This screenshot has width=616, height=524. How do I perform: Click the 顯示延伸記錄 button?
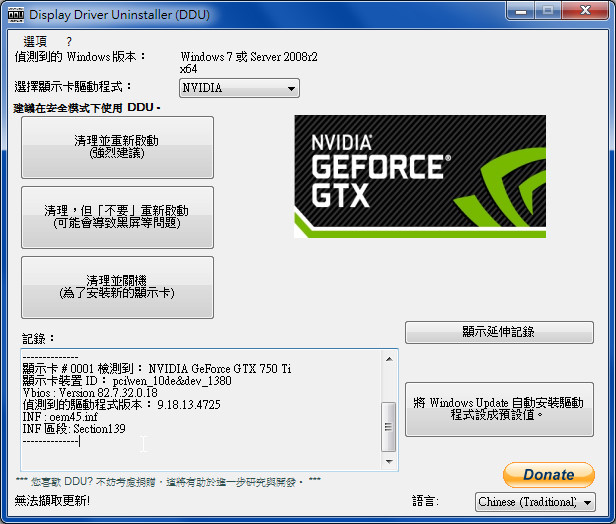coord(499,332)
